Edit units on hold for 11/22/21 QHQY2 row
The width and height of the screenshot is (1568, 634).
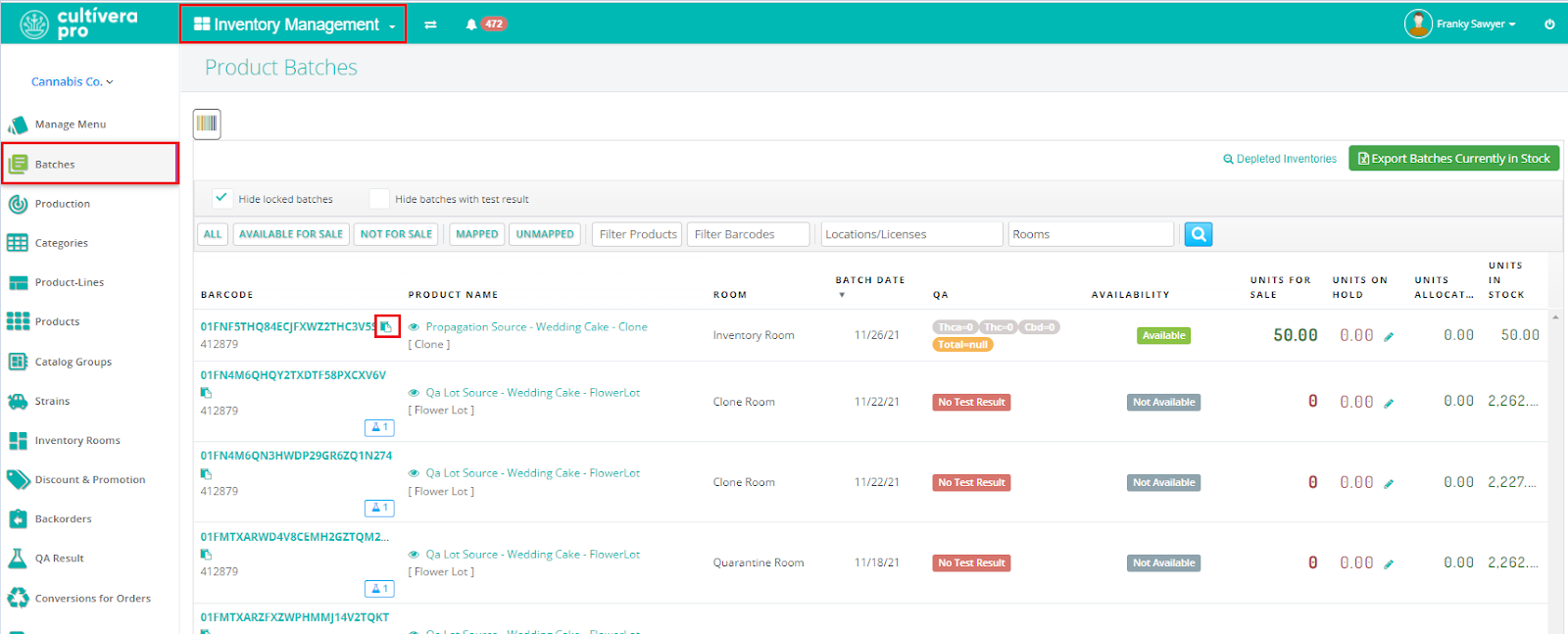tap(1389, 403)
